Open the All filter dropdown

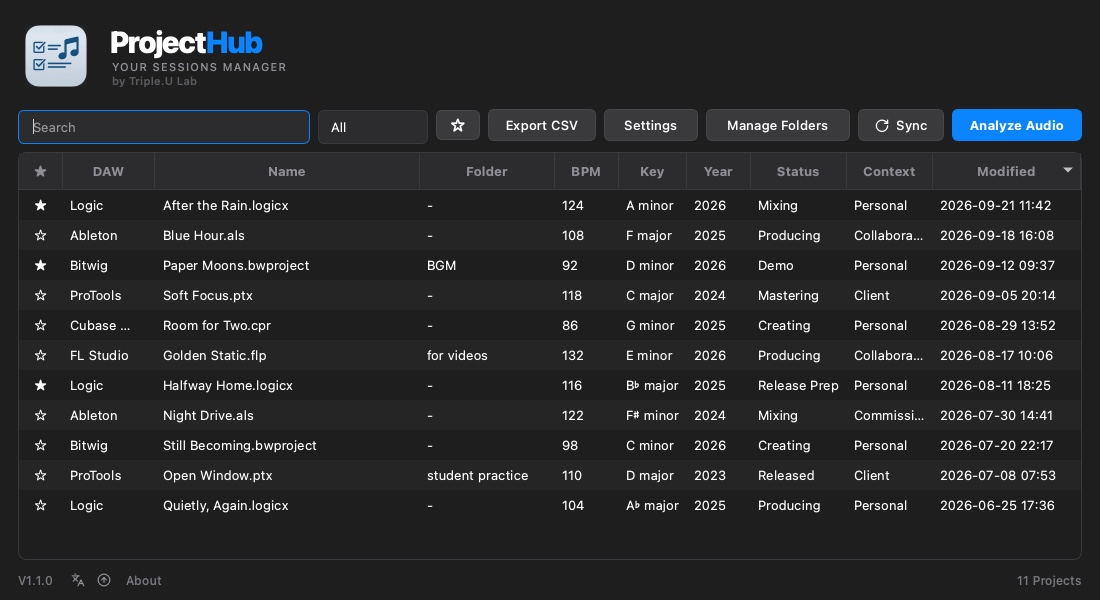tap(373, 127)
